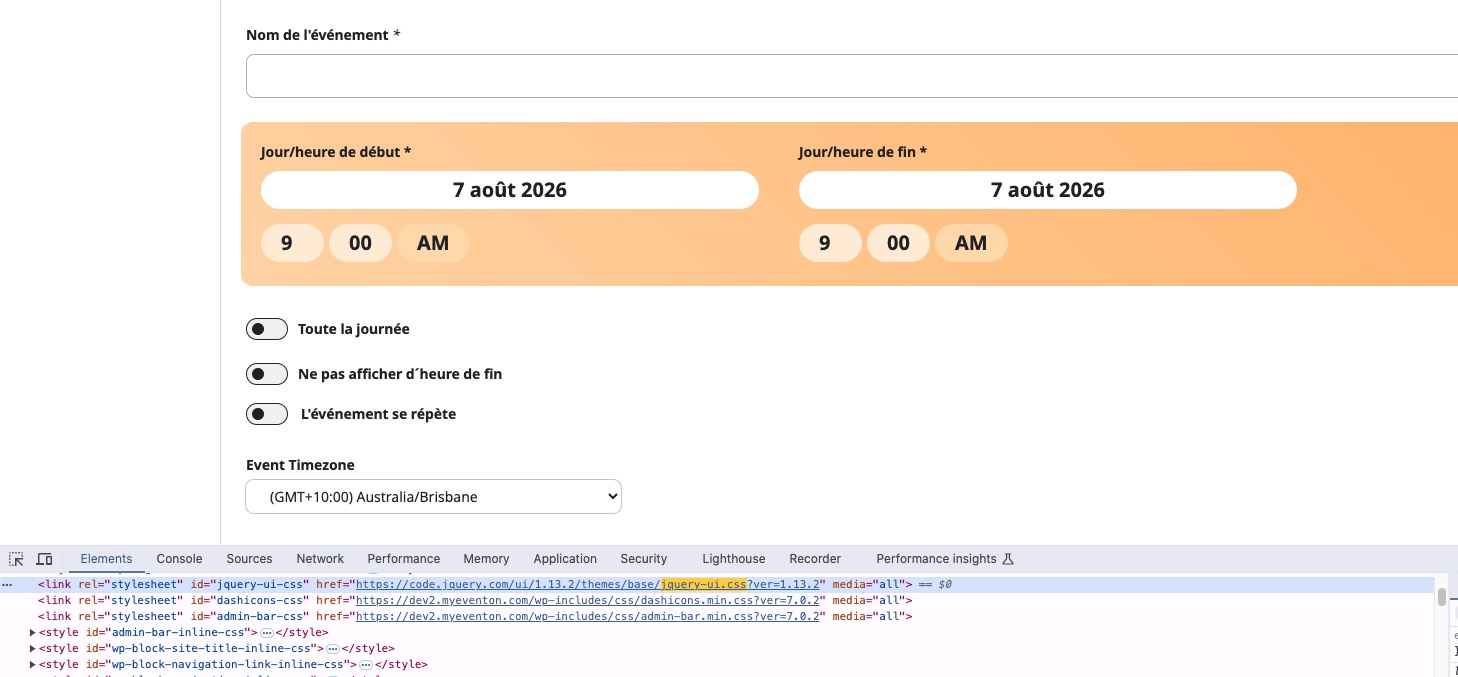The width and height of the screenshot is (1458, 677).
Task: Click the start hour 9 field
Action: tap(292, 243)
